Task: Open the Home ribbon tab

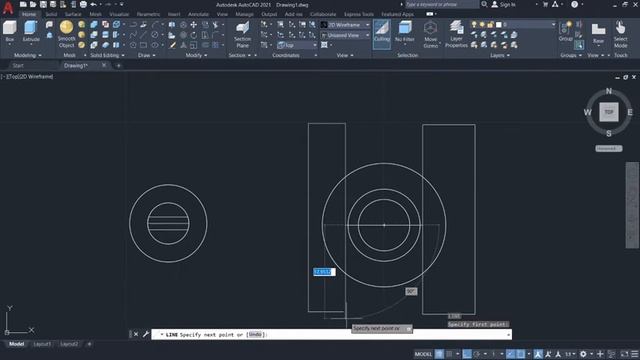Action: tap(29, 14)
